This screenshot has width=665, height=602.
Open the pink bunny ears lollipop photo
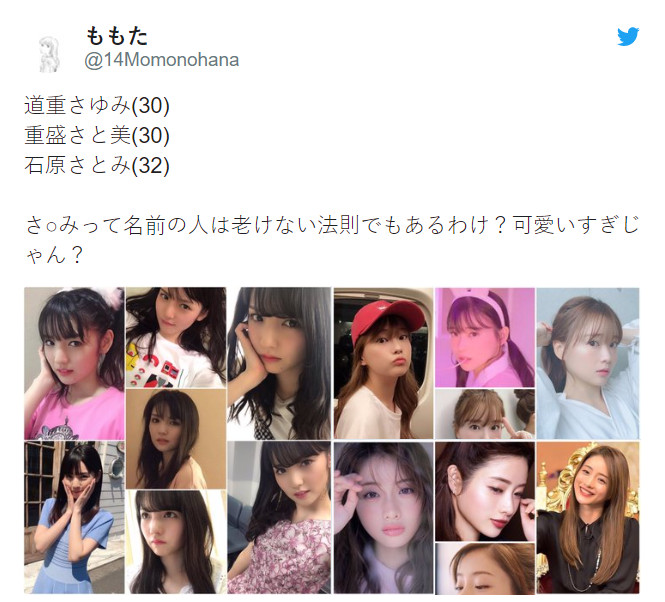tap(485, 338)
